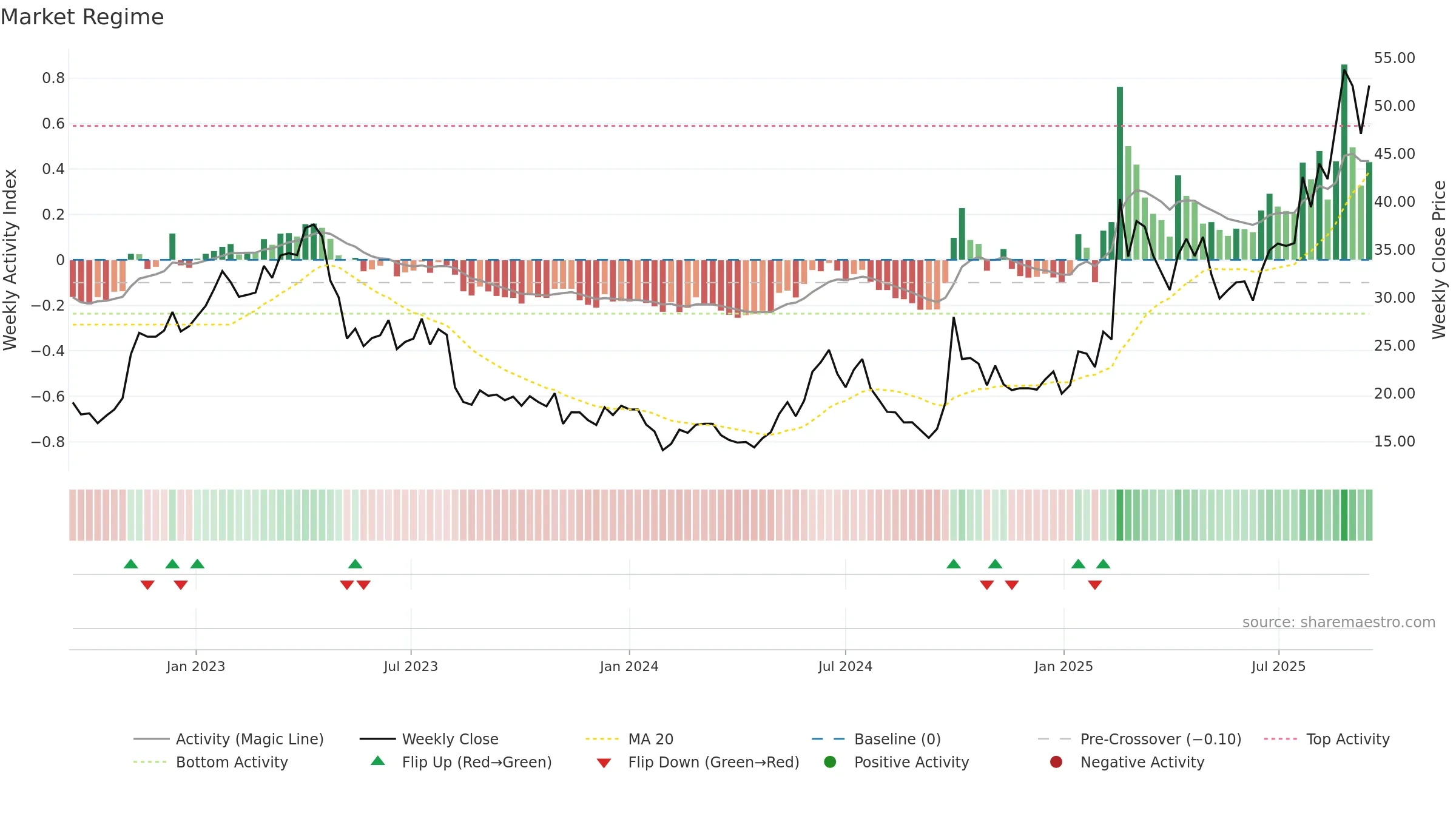Toggle the Weekly Close legend entry
The width and height of the screenshot is (1456, 819).
[x=429, y=739]
